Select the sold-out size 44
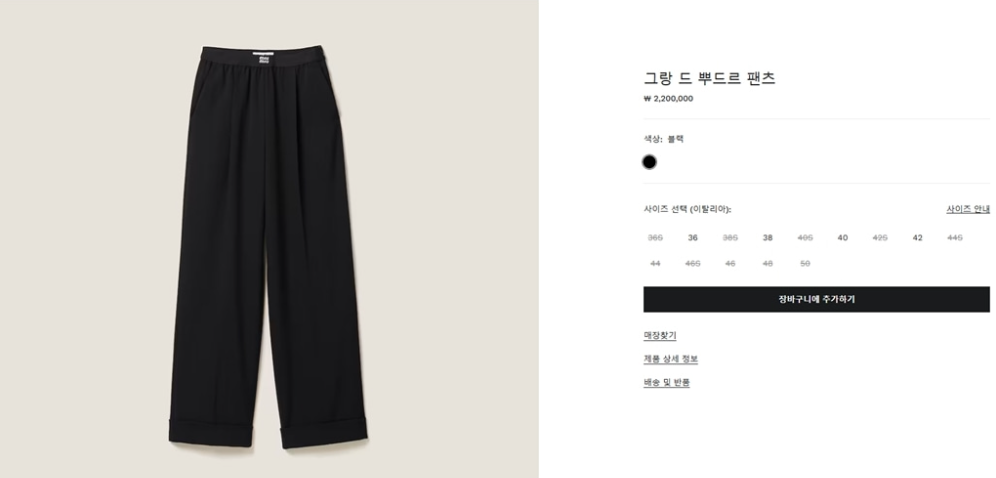The width and height of the screenshot is (996, 478). [655, 263]
